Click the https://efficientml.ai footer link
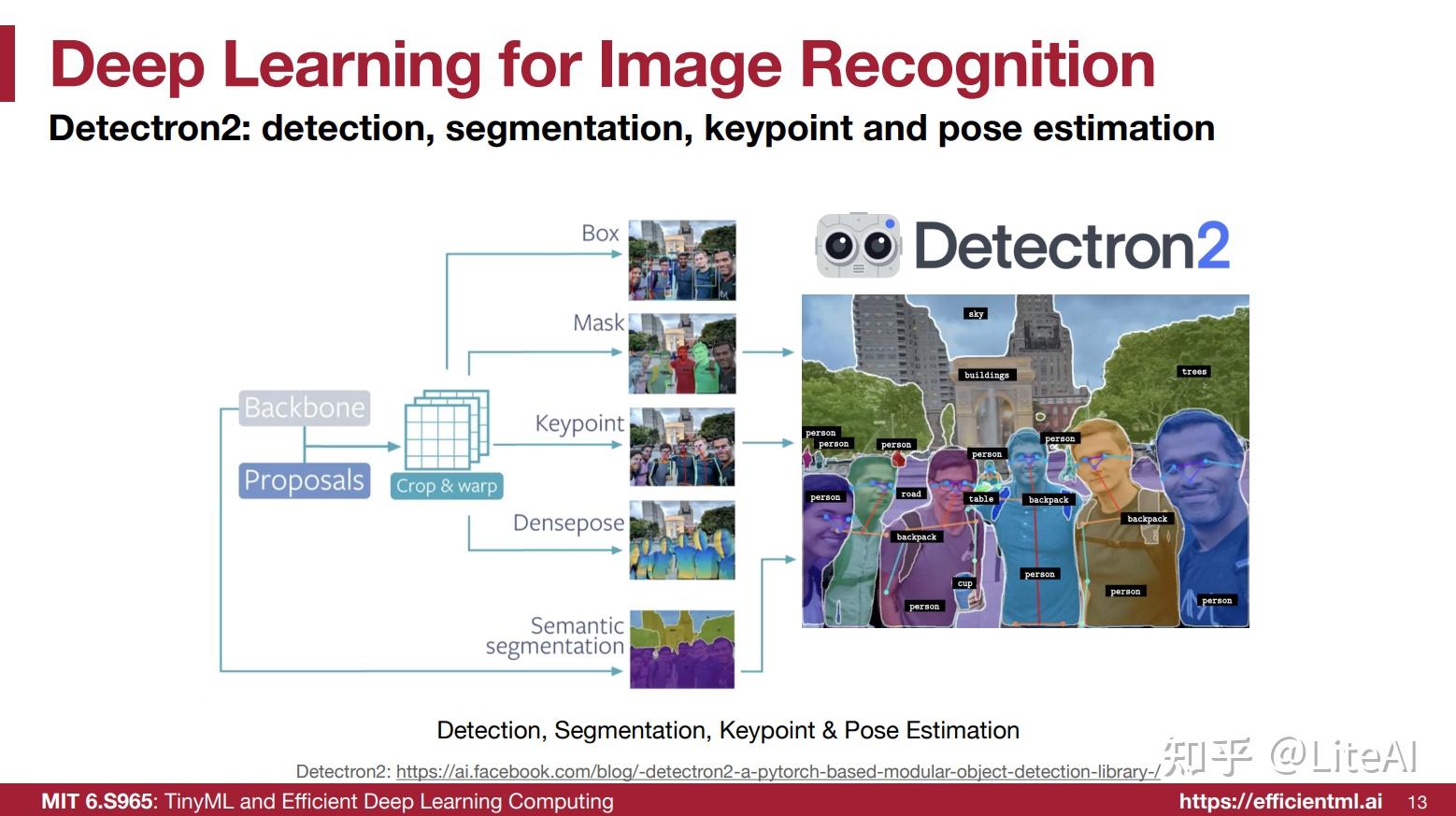Image resolution: width=1456 pixels, height=816 pixels. [x=1280, y=801]
